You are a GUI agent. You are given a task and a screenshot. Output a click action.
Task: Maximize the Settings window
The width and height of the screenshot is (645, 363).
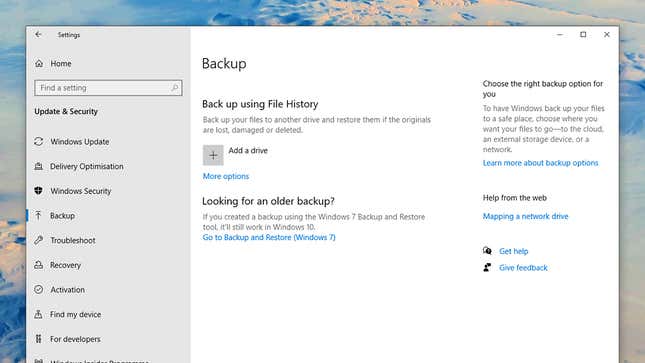click(583, 35)
